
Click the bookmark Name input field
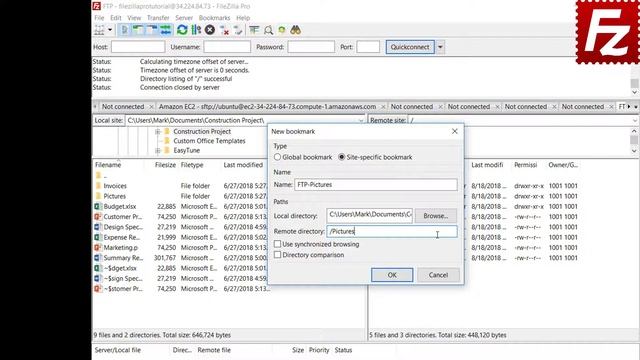376,185
